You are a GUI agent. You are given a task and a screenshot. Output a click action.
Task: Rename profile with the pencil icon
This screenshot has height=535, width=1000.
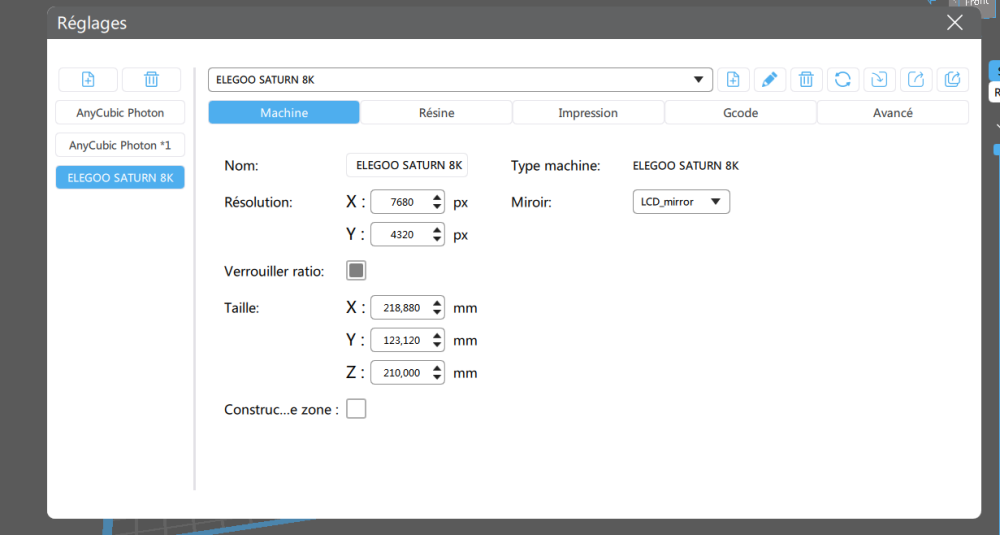point(770,80)
